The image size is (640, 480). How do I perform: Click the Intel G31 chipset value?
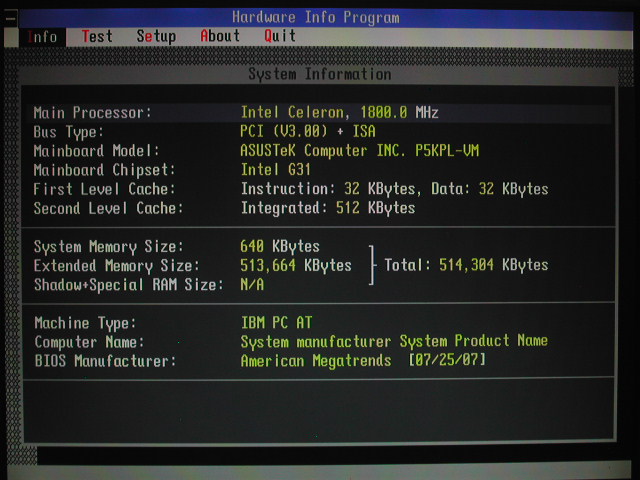[x=276, y=169]
